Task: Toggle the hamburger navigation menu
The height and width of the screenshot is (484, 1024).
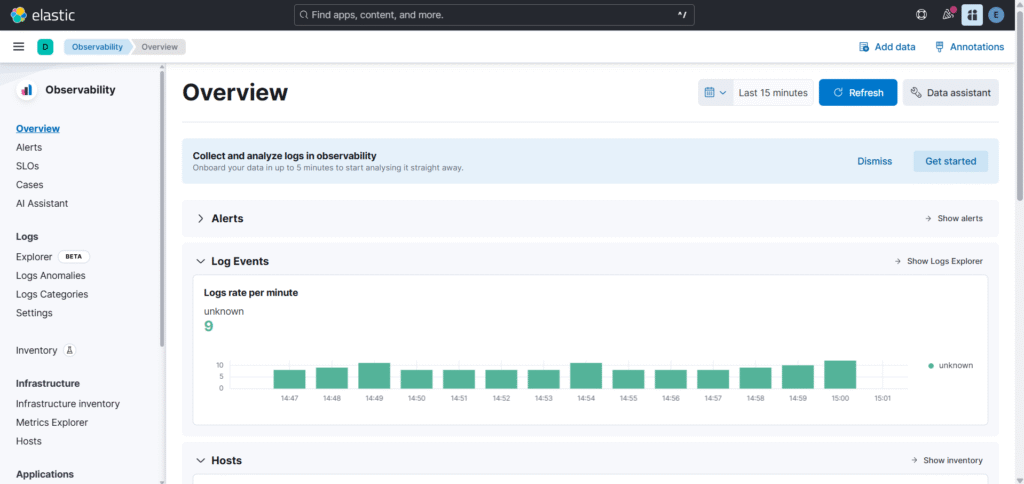Action: [x=19, y=46]
